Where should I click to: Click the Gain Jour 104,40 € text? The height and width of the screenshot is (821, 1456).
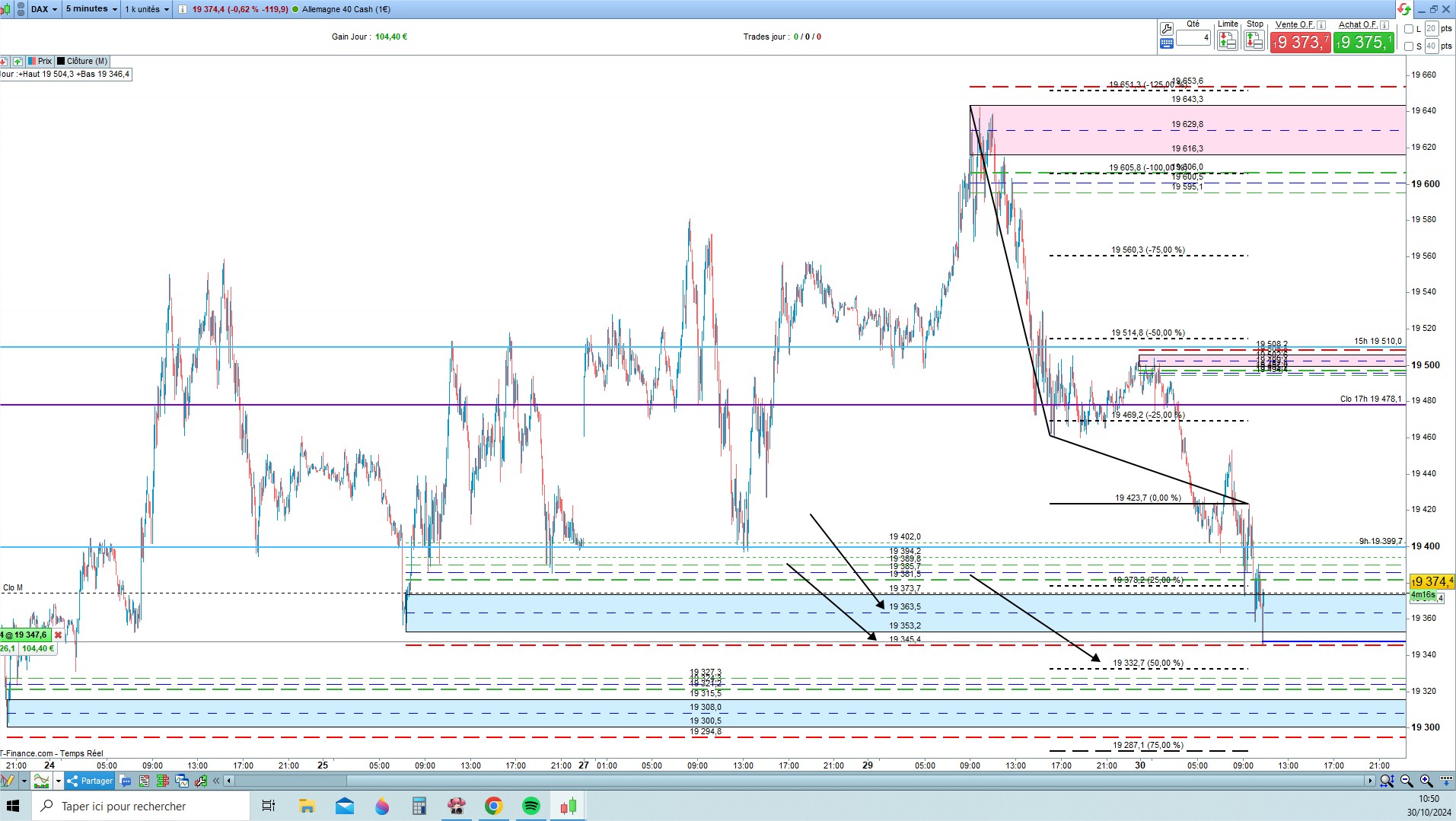(x=369, y=37)
